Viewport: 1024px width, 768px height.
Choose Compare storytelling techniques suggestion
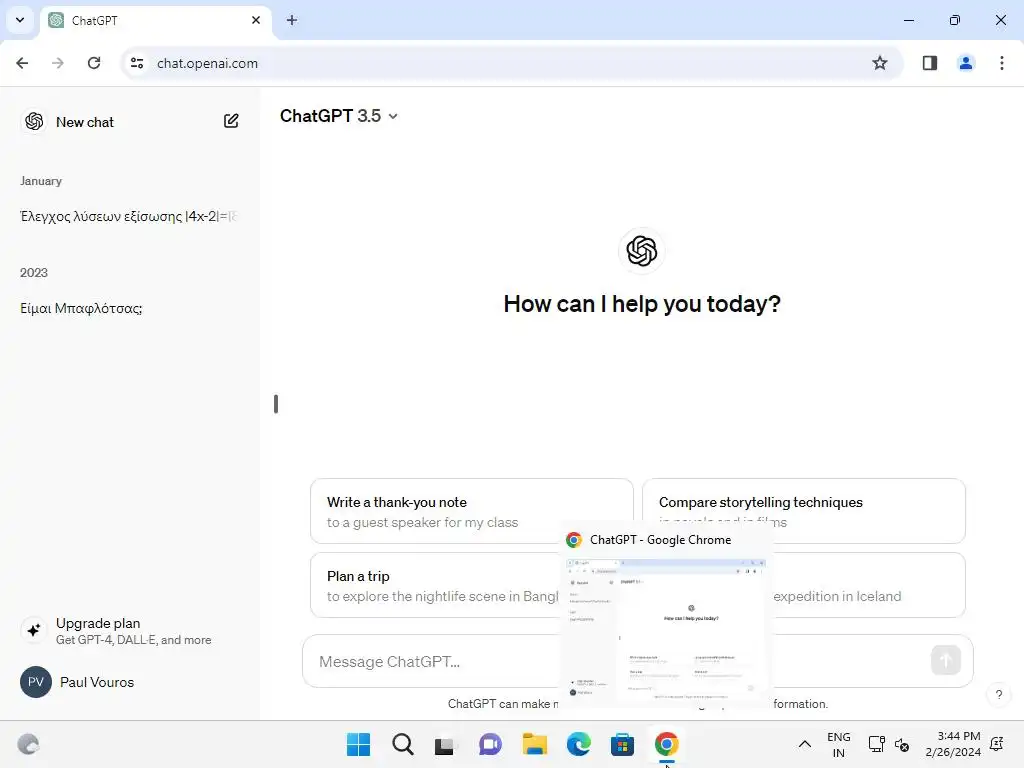pos(804,511)
